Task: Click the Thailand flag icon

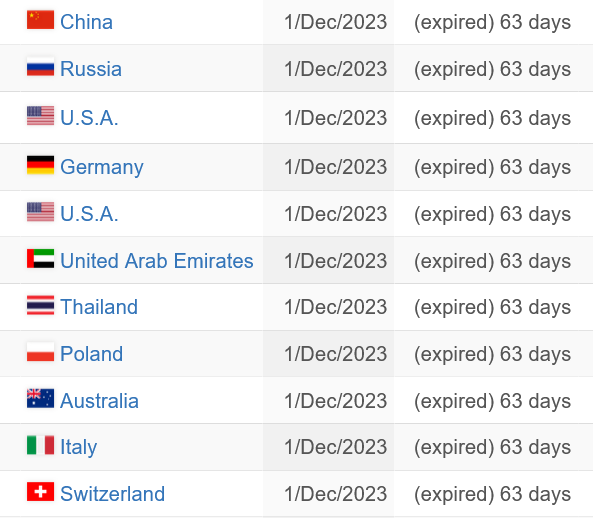Action: pos(40,305)
